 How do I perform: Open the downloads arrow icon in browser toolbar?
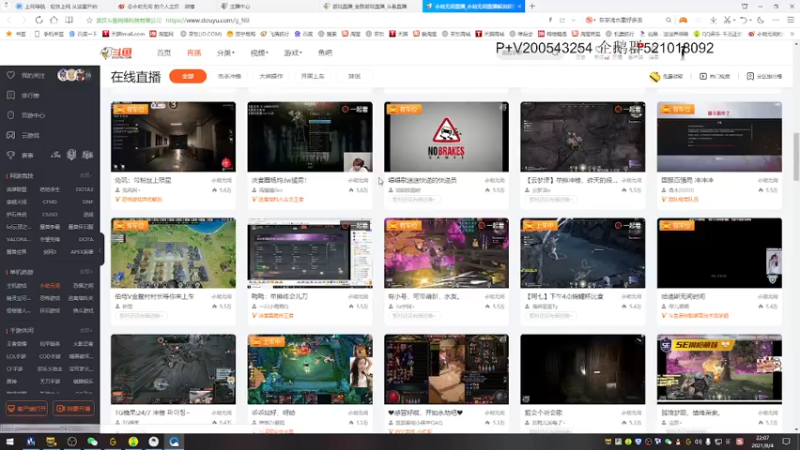click(713, 20)
